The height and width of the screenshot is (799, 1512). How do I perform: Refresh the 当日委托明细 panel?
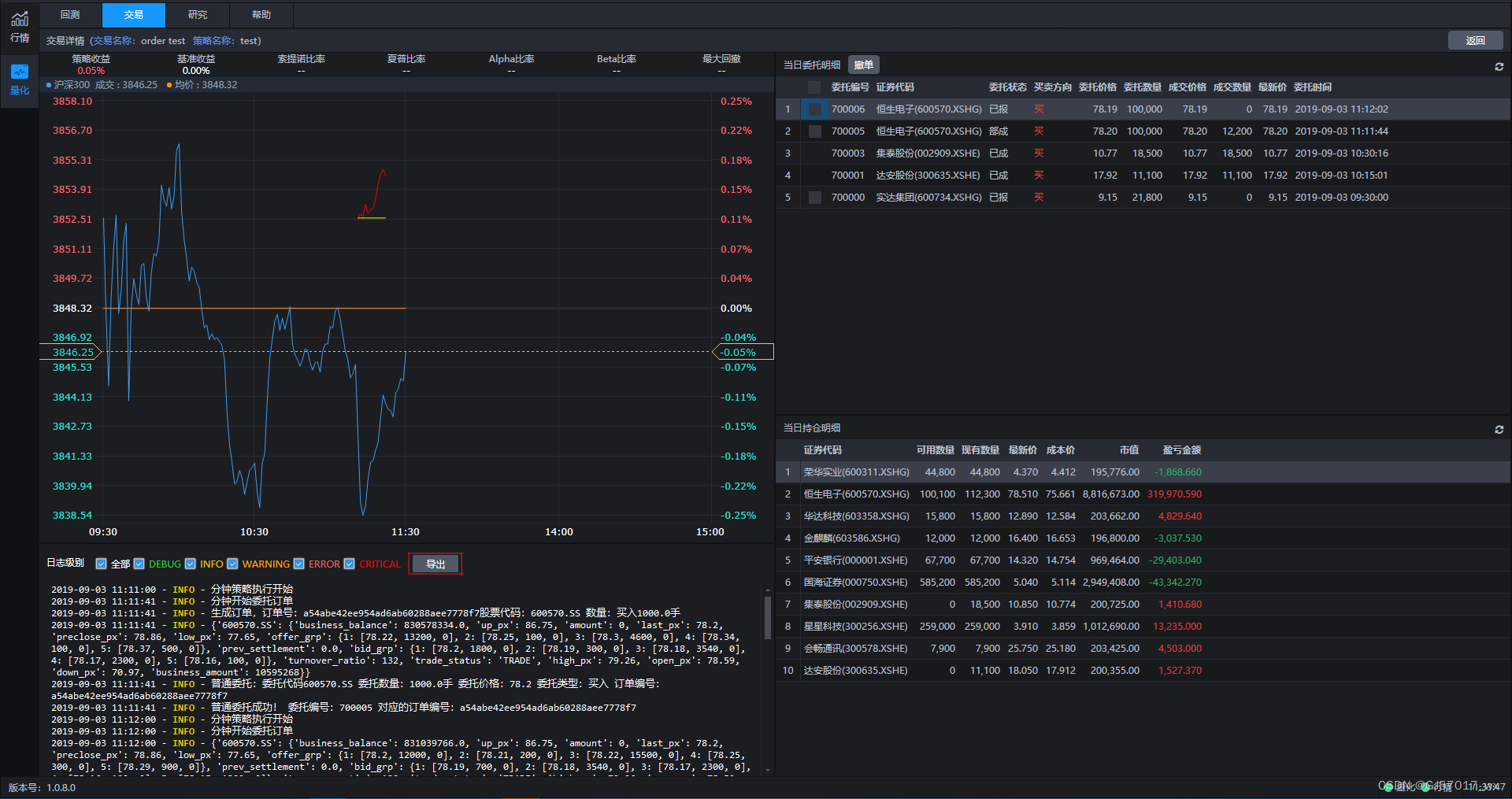click(1499, 67)
